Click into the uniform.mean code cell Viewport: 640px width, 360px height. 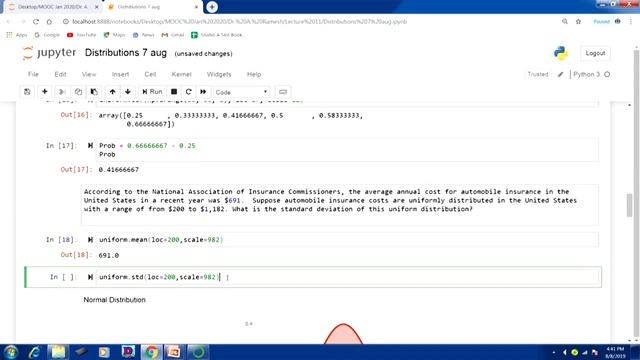tap(348, 240)
